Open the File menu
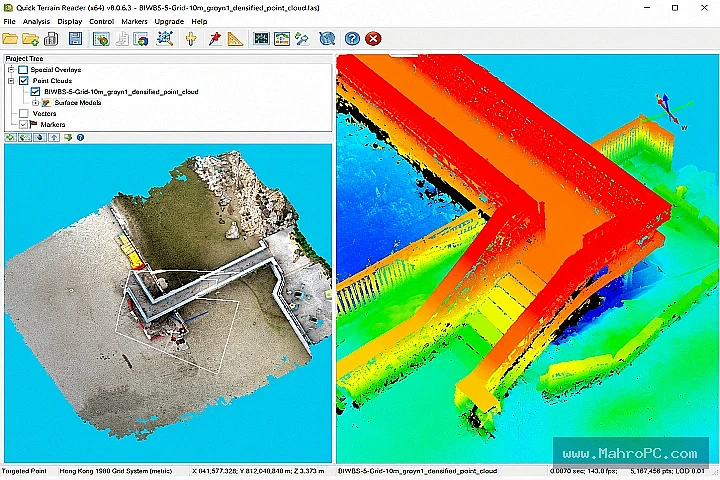The image size is (720, 480). (9, 22)
